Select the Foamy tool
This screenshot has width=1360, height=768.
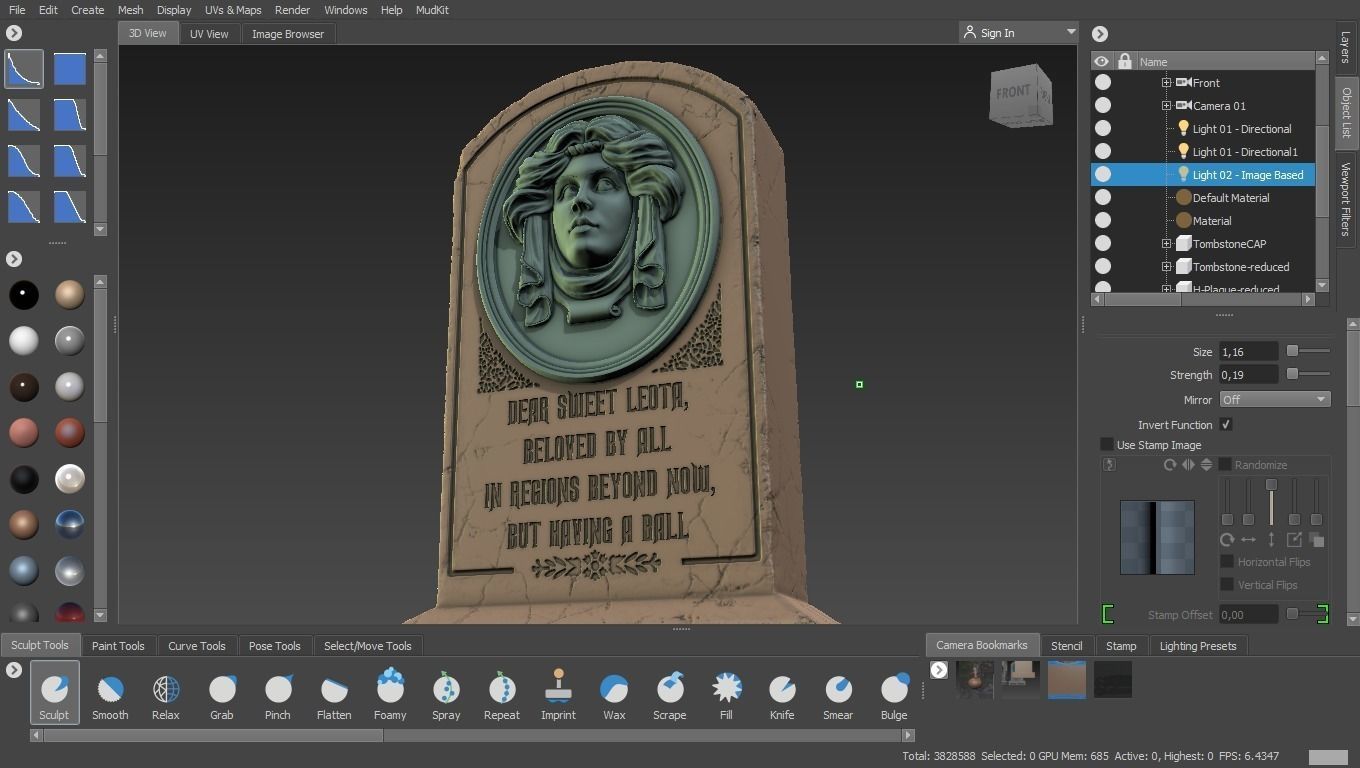click(x=390, y=692)
